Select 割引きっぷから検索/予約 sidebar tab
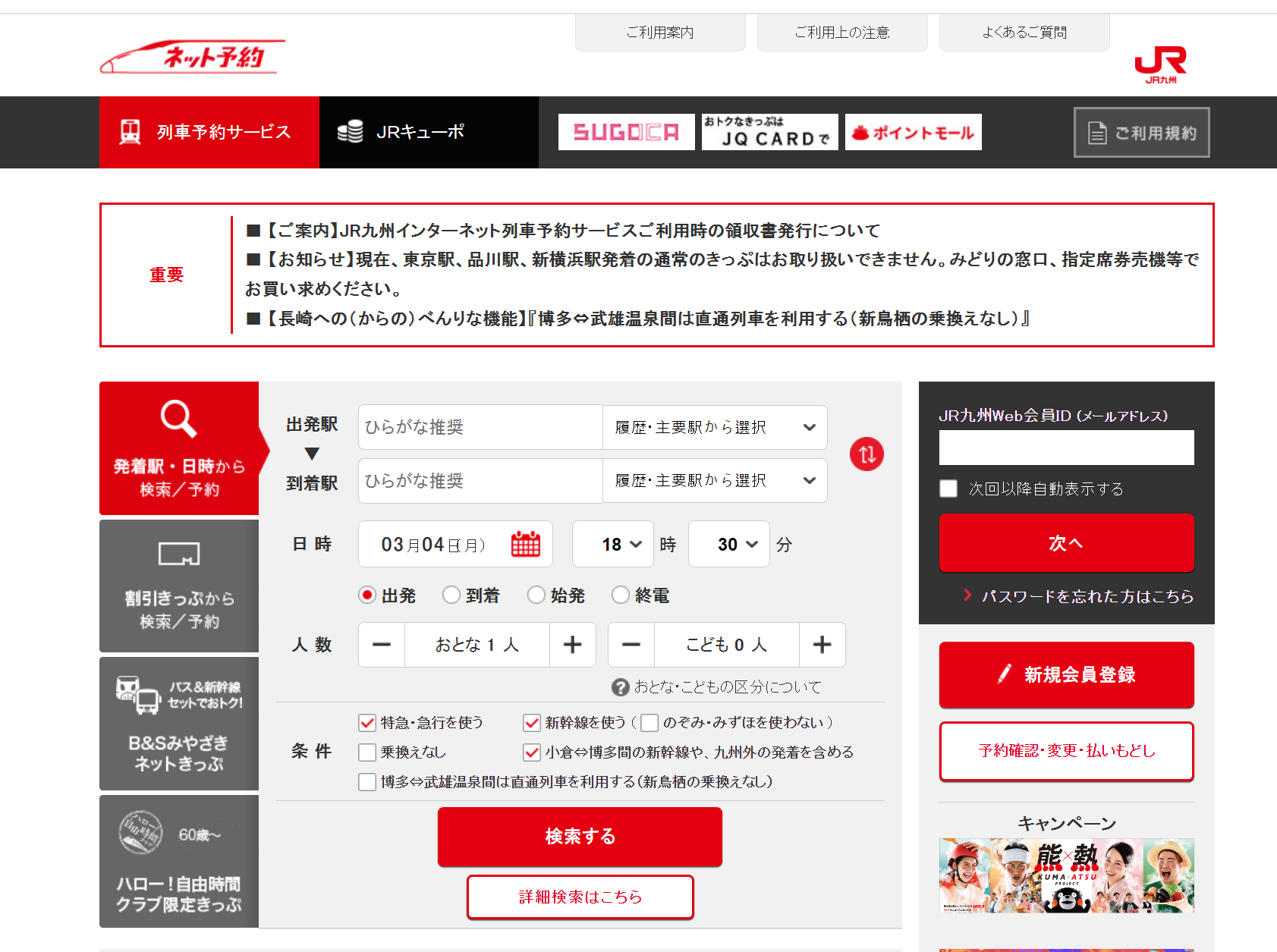 click(x=179, y=586)
